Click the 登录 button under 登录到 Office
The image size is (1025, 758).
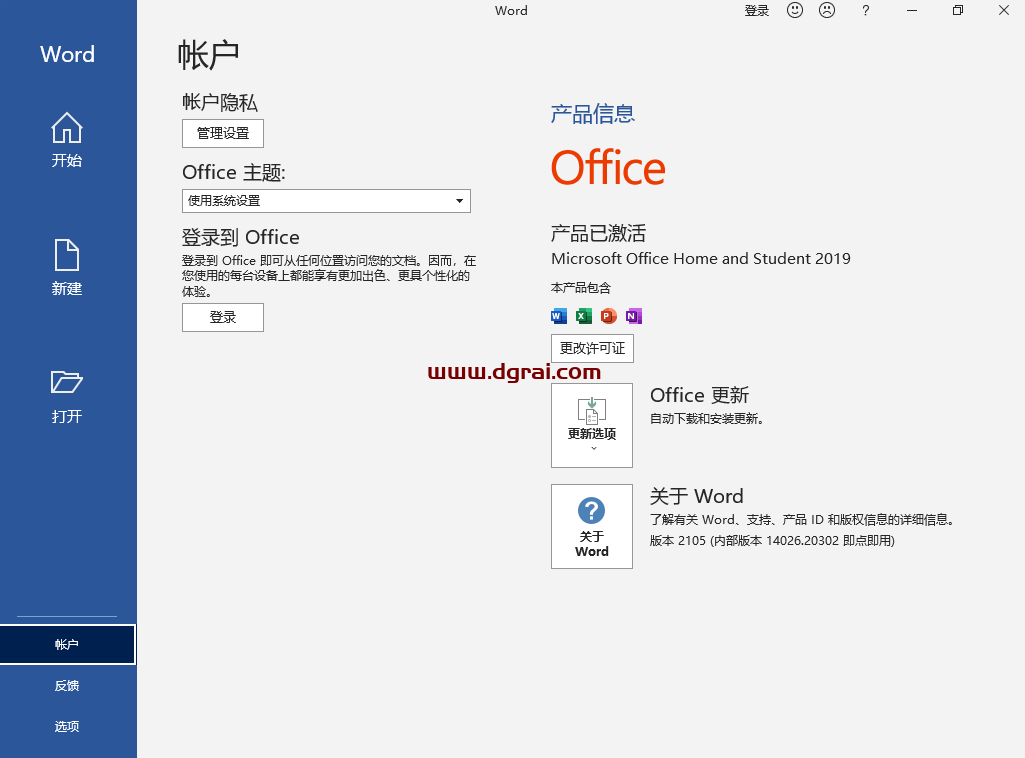(223, 318)
